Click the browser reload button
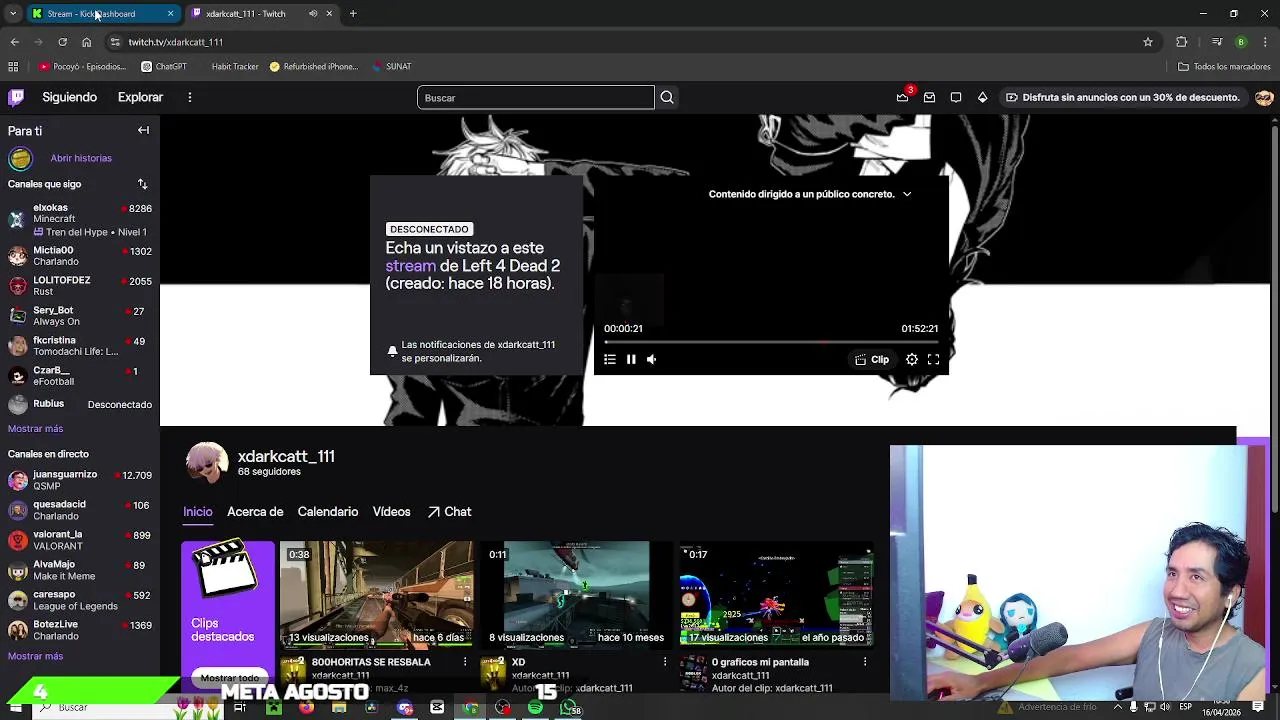 point(62,42)
